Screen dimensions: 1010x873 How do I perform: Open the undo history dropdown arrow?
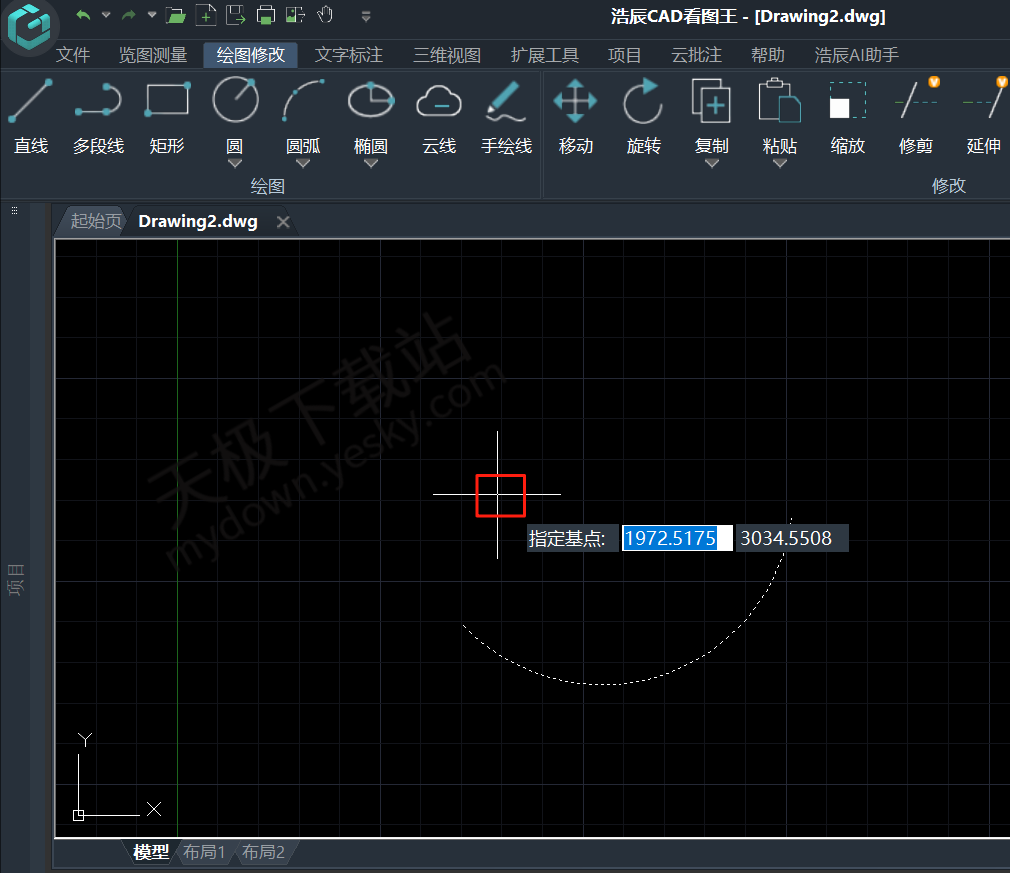(106, 15)
